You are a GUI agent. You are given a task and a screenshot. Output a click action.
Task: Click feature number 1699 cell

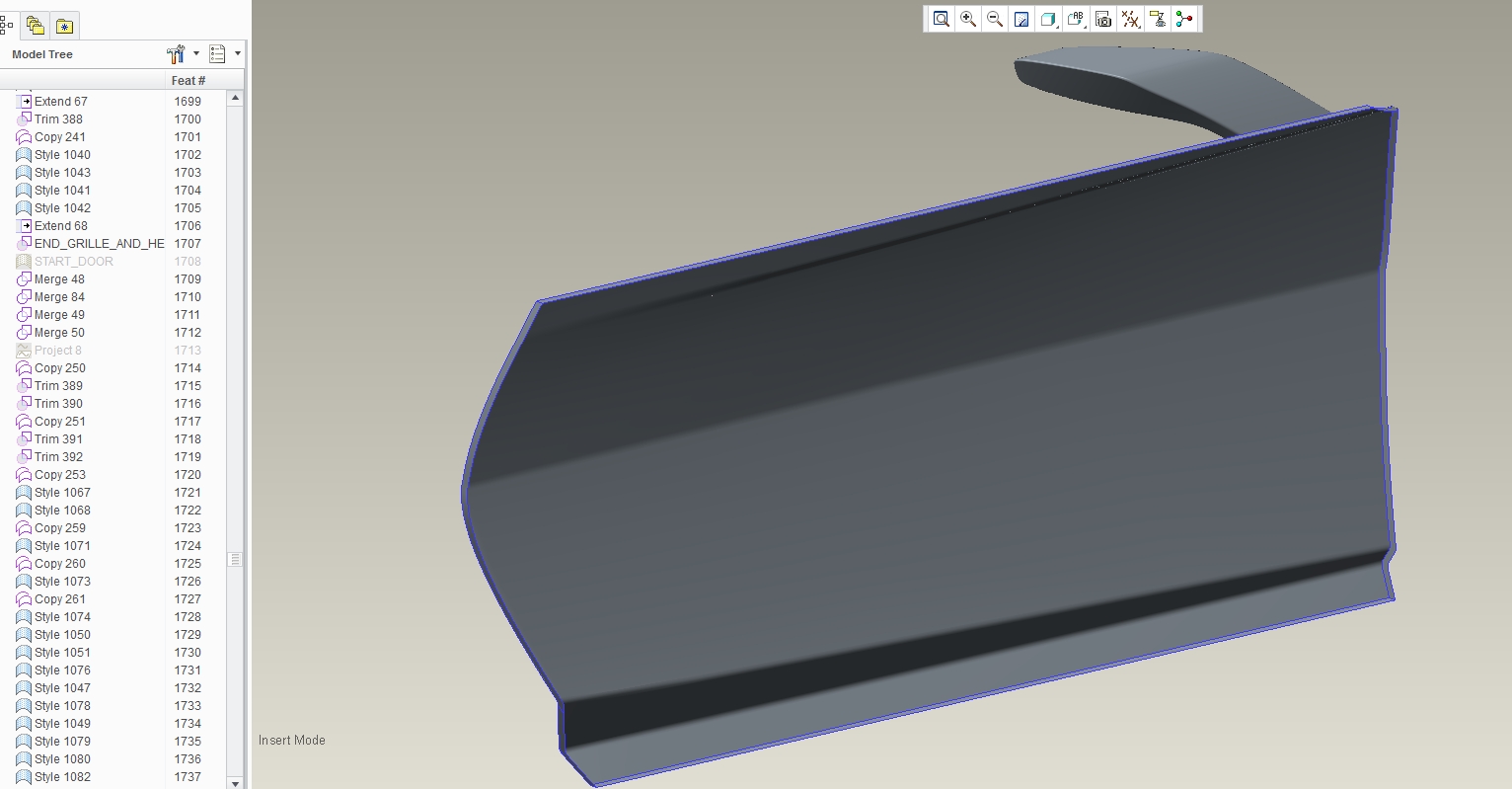tap(188, 102)
